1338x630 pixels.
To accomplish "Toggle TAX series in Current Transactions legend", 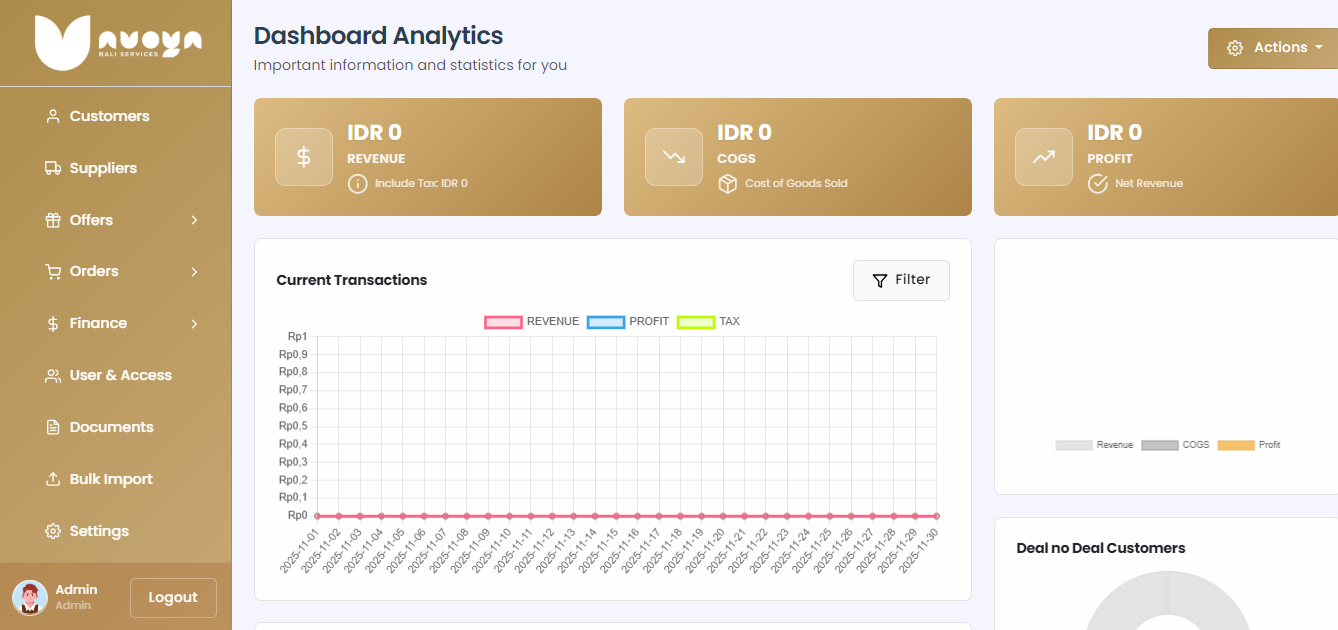I will point(709,322).
